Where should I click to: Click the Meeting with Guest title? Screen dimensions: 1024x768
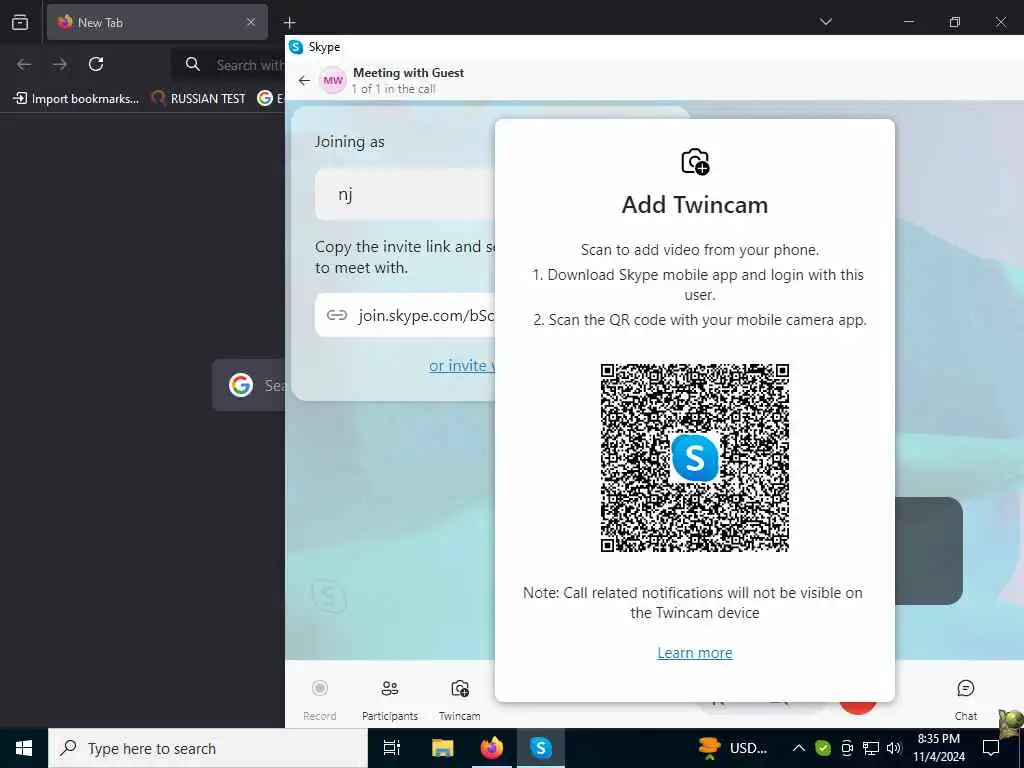coord(408,72)
